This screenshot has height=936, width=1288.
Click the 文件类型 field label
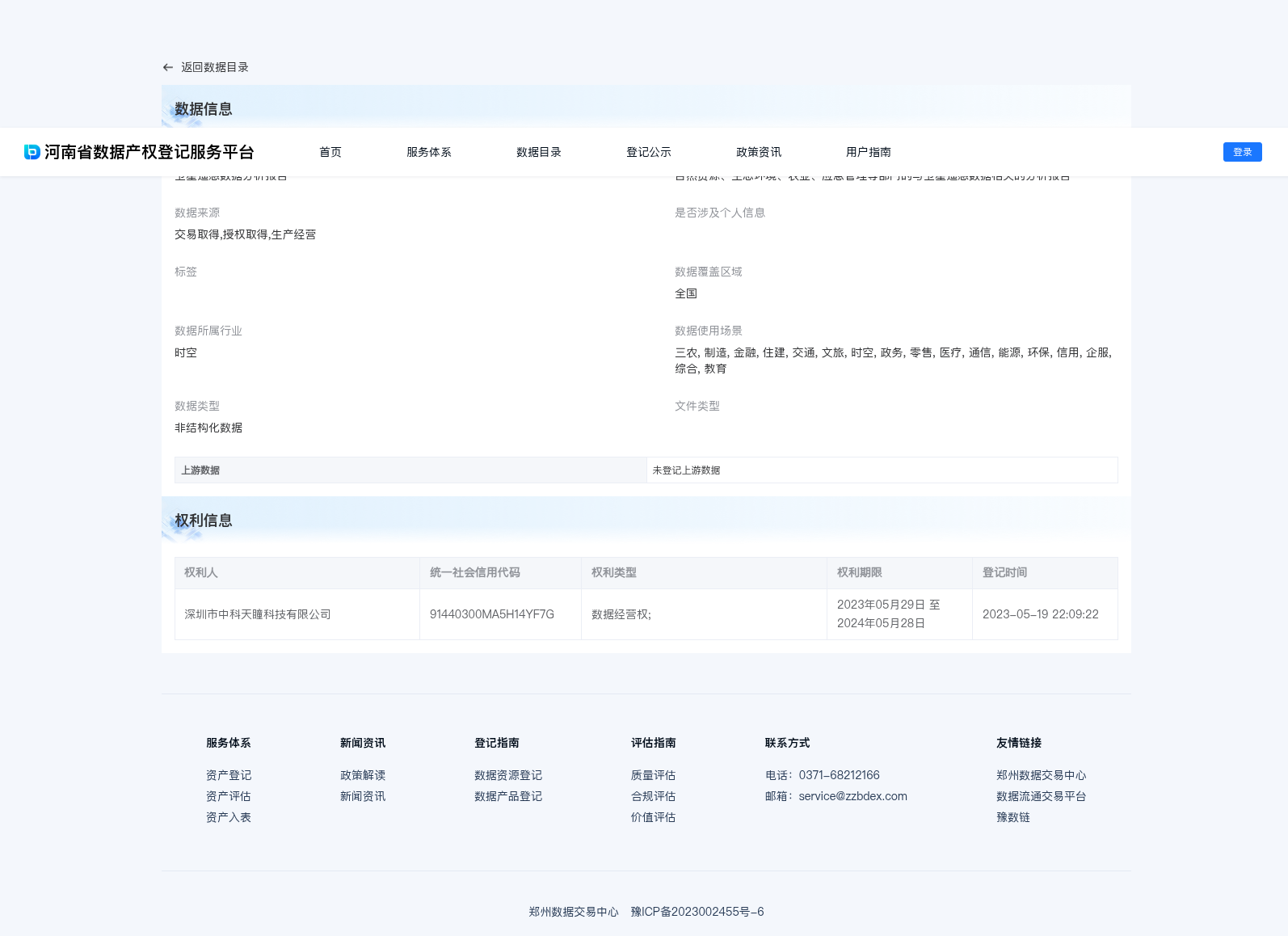coord(697,406)
